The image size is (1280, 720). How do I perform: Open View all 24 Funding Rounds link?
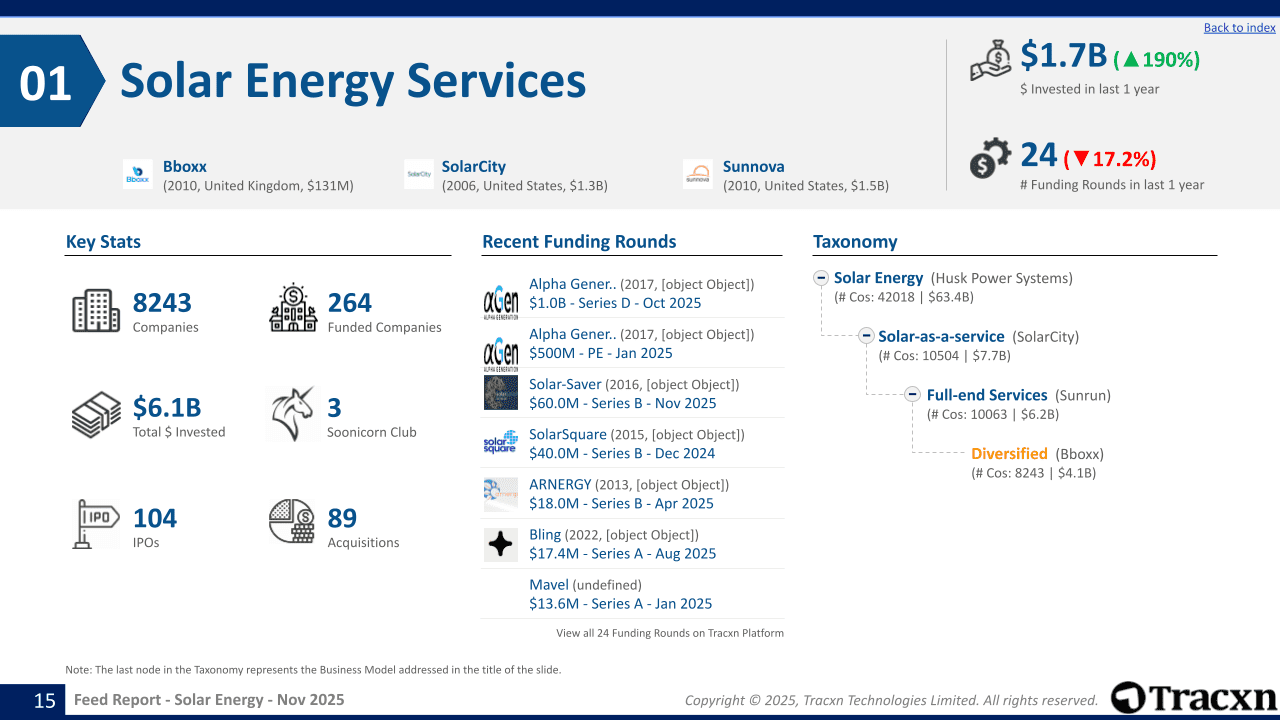click(x=669, y=633)
